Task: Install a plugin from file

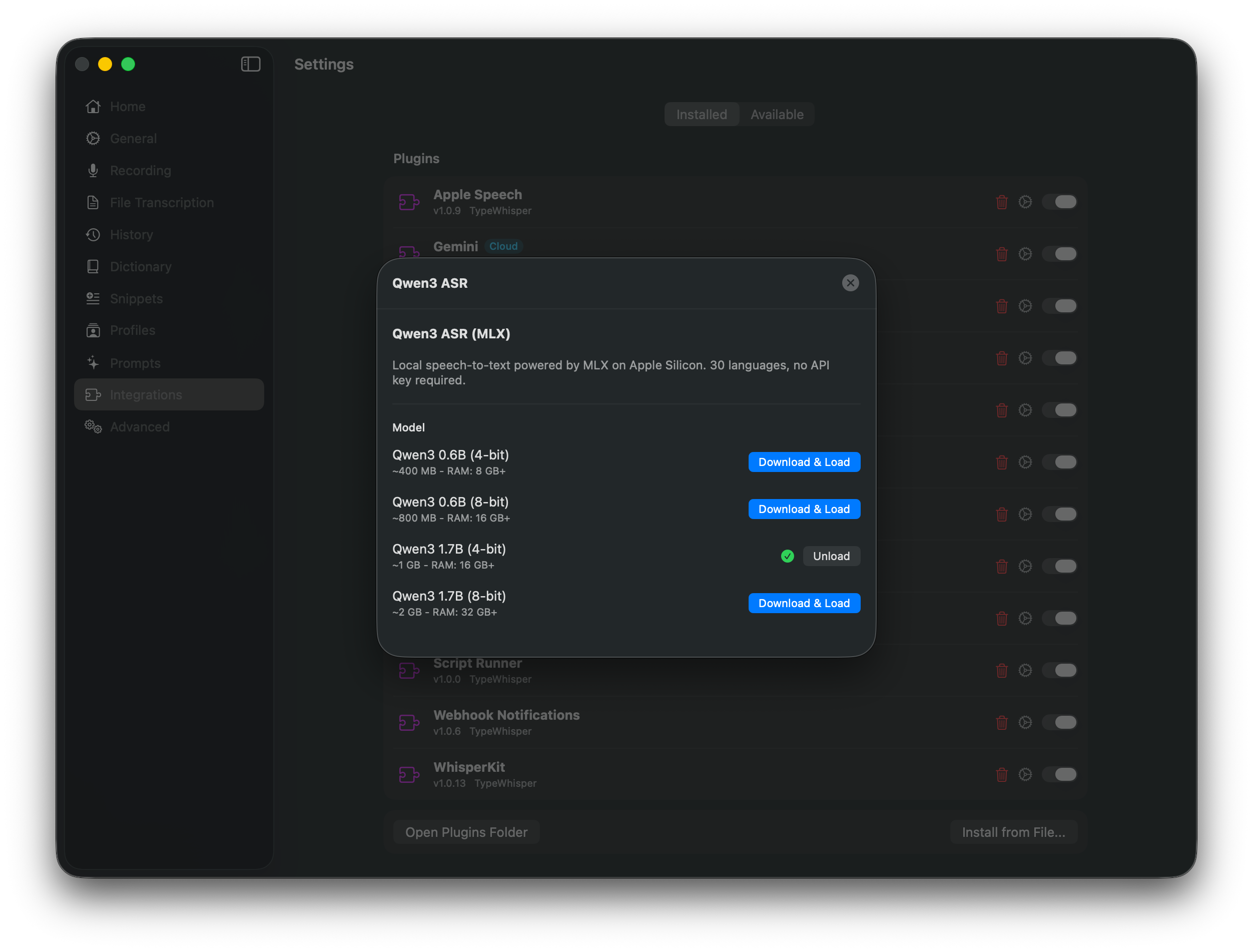Action: pyautogui.click(x=1013, y=831)
